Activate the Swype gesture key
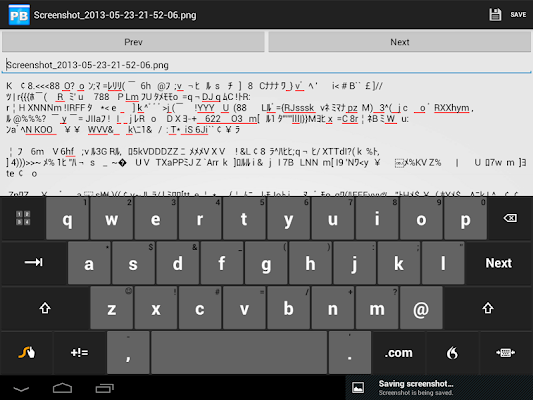 [27, 352]
